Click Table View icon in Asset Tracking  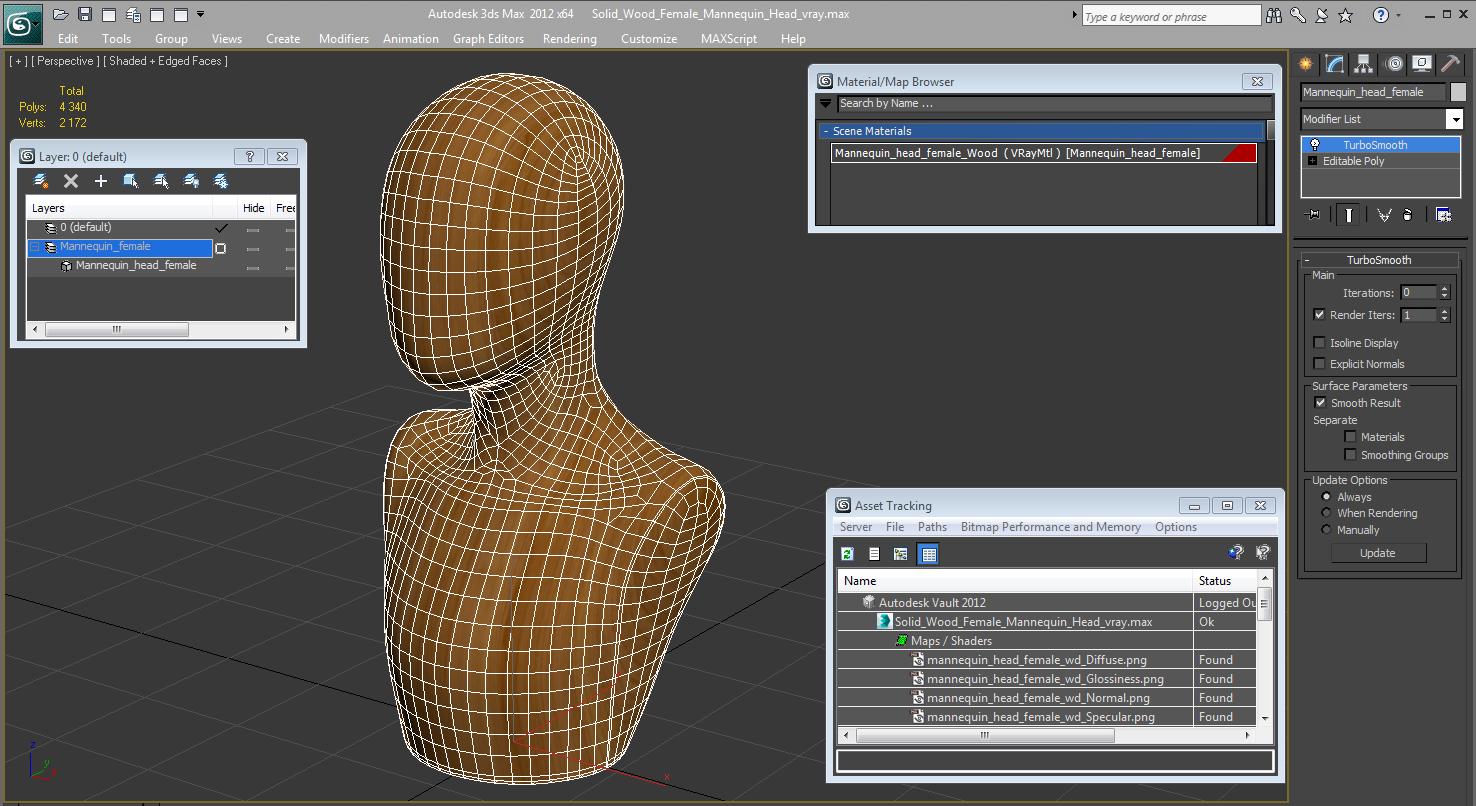[928, 554]
